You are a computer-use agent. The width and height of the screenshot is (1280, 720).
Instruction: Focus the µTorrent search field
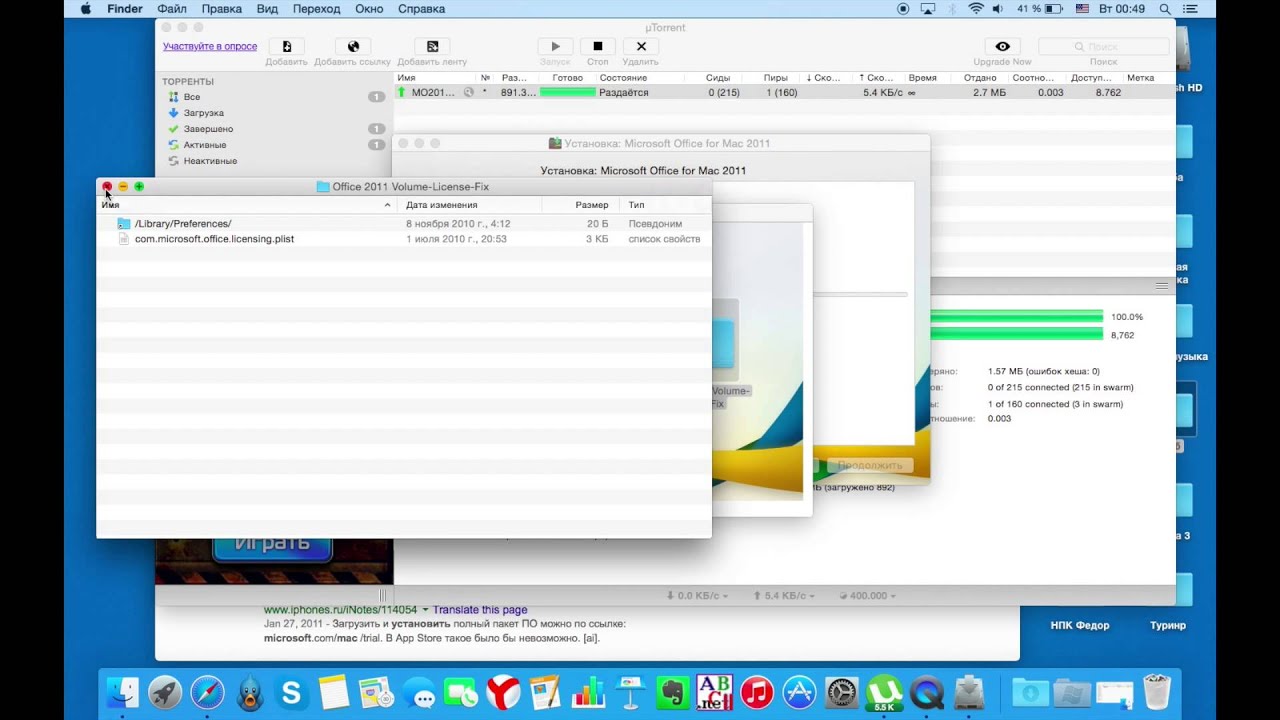pyautogui.click(x=1103, y=46)
